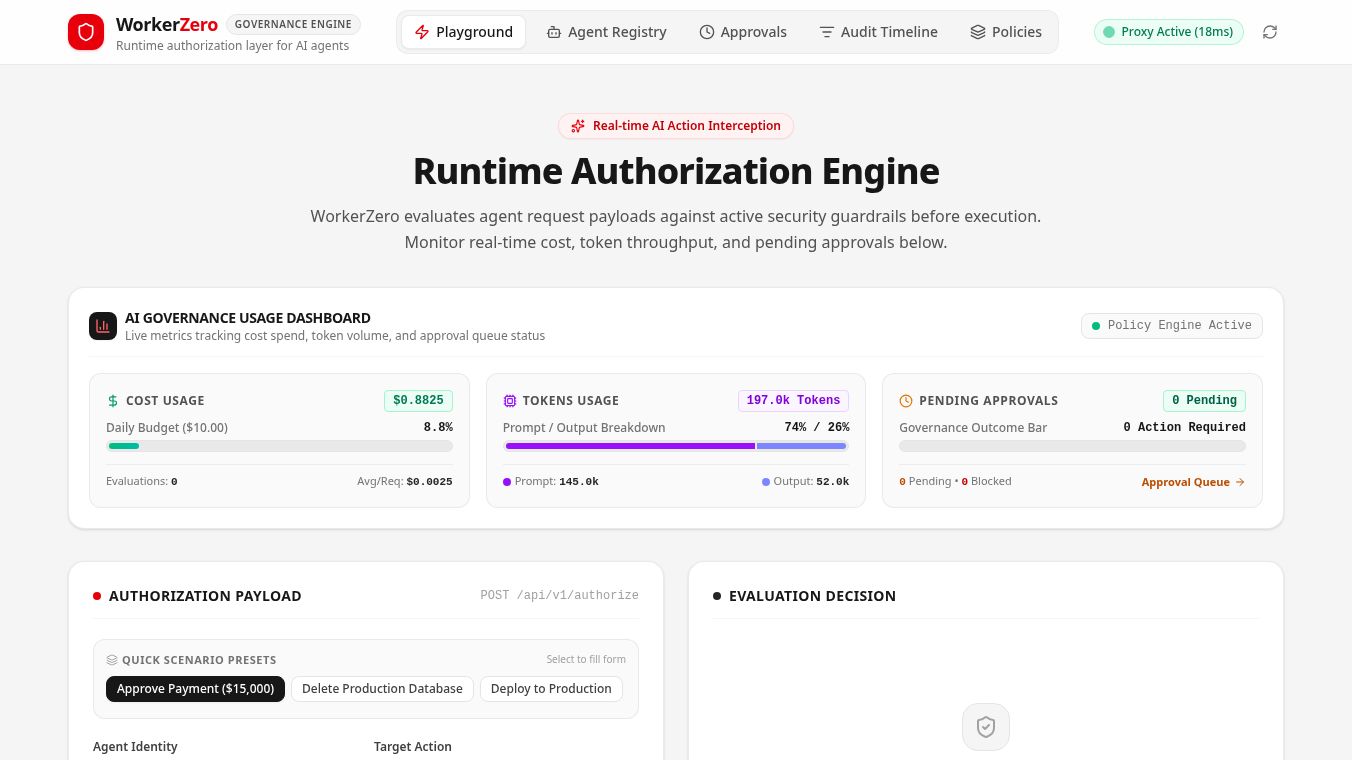Click the Evaluations: 0 counter
This screenshot has width=1352, height=760.
point(142,482)
